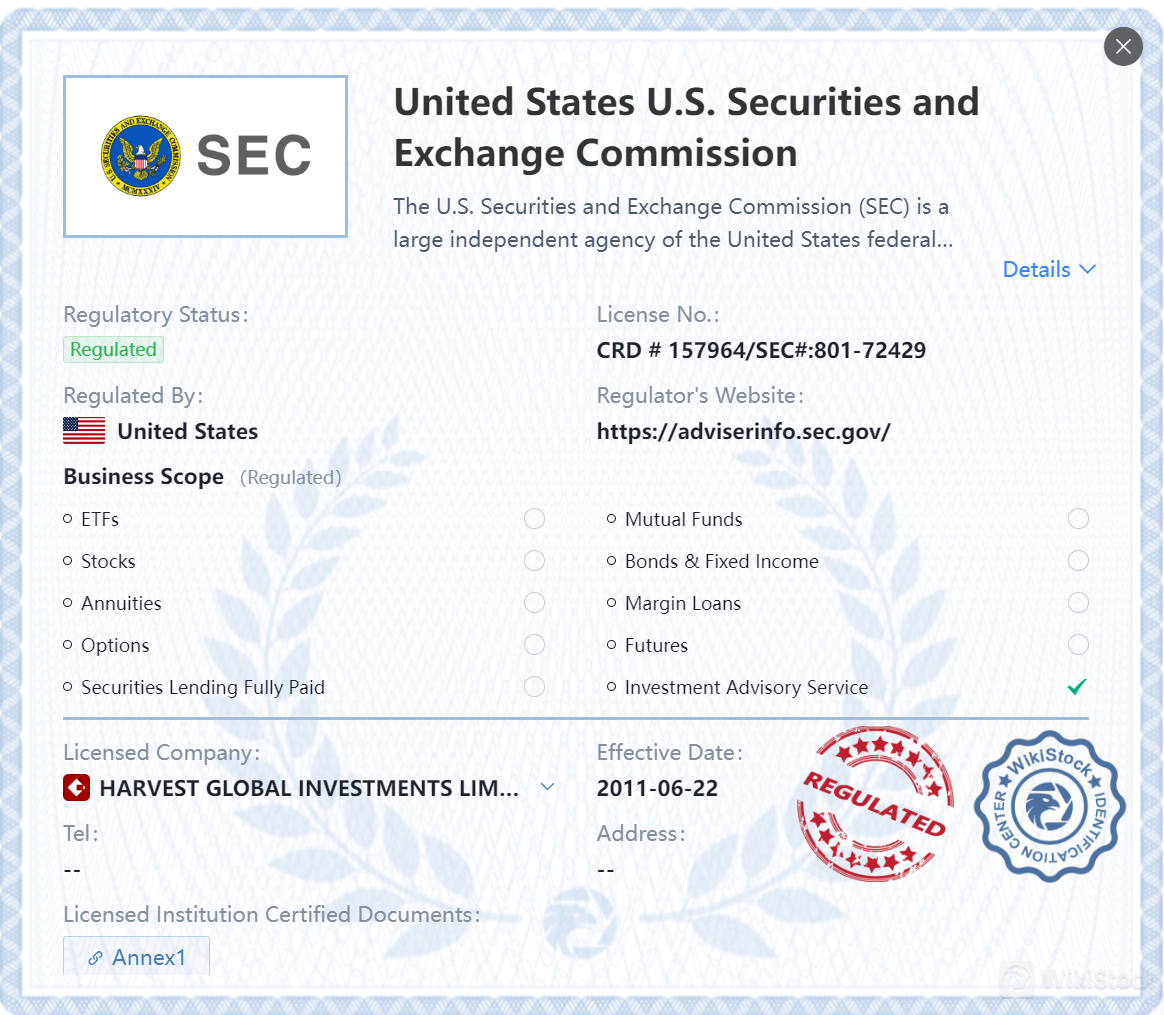The image size is (1164, 1015).
Task: Click the Mutual Funds scope label
Action: click(684, 519)
